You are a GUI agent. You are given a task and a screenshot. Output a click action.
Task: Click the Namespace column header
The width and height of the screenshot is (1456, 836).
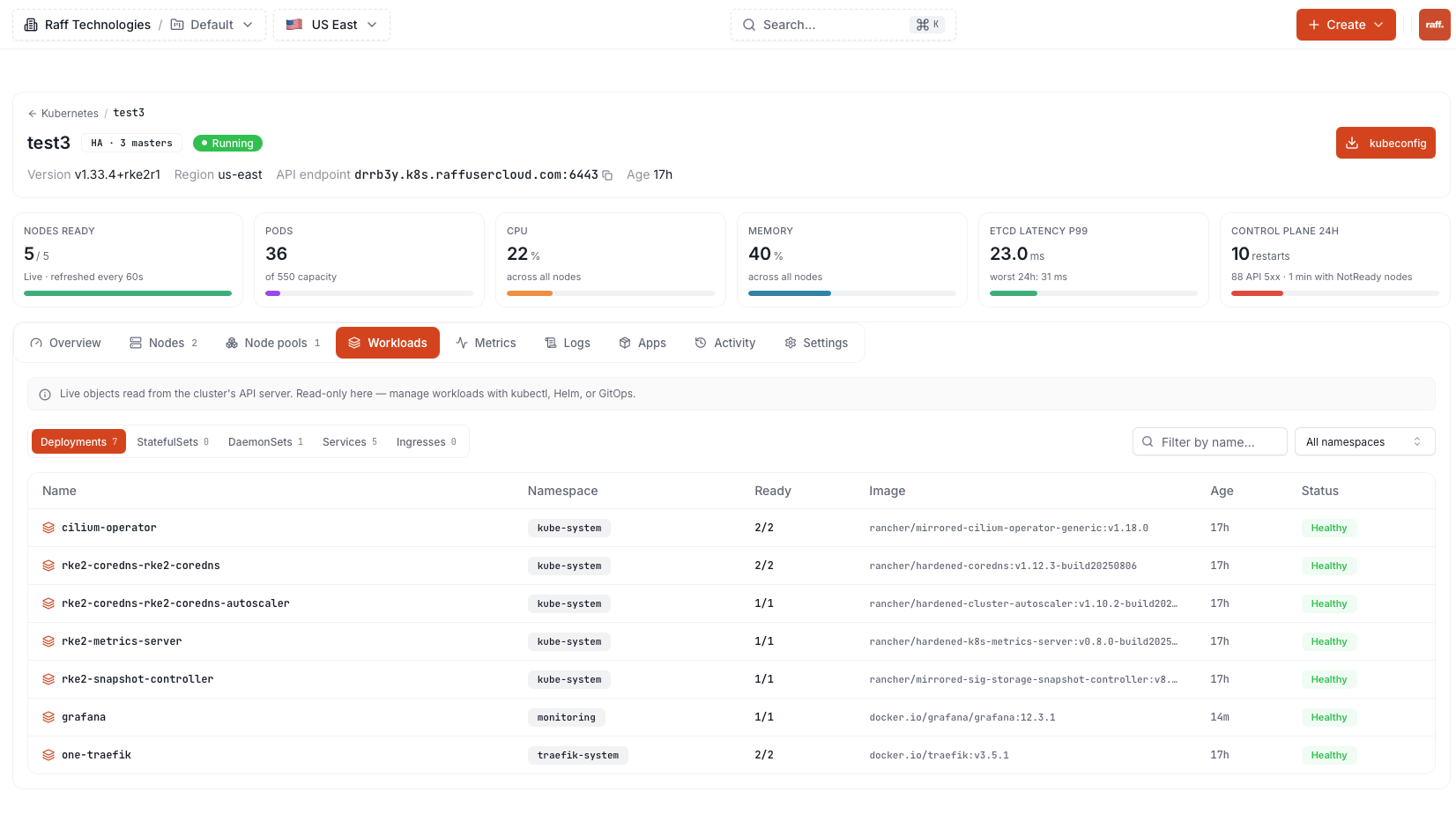[x=562, y=491]
